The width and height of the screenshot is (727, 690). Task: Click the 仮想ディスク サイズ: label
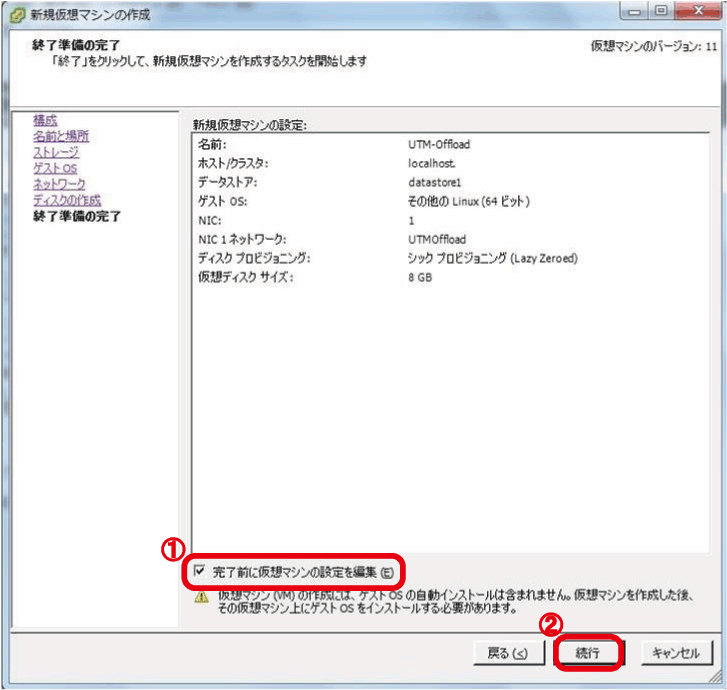[246, 277]
